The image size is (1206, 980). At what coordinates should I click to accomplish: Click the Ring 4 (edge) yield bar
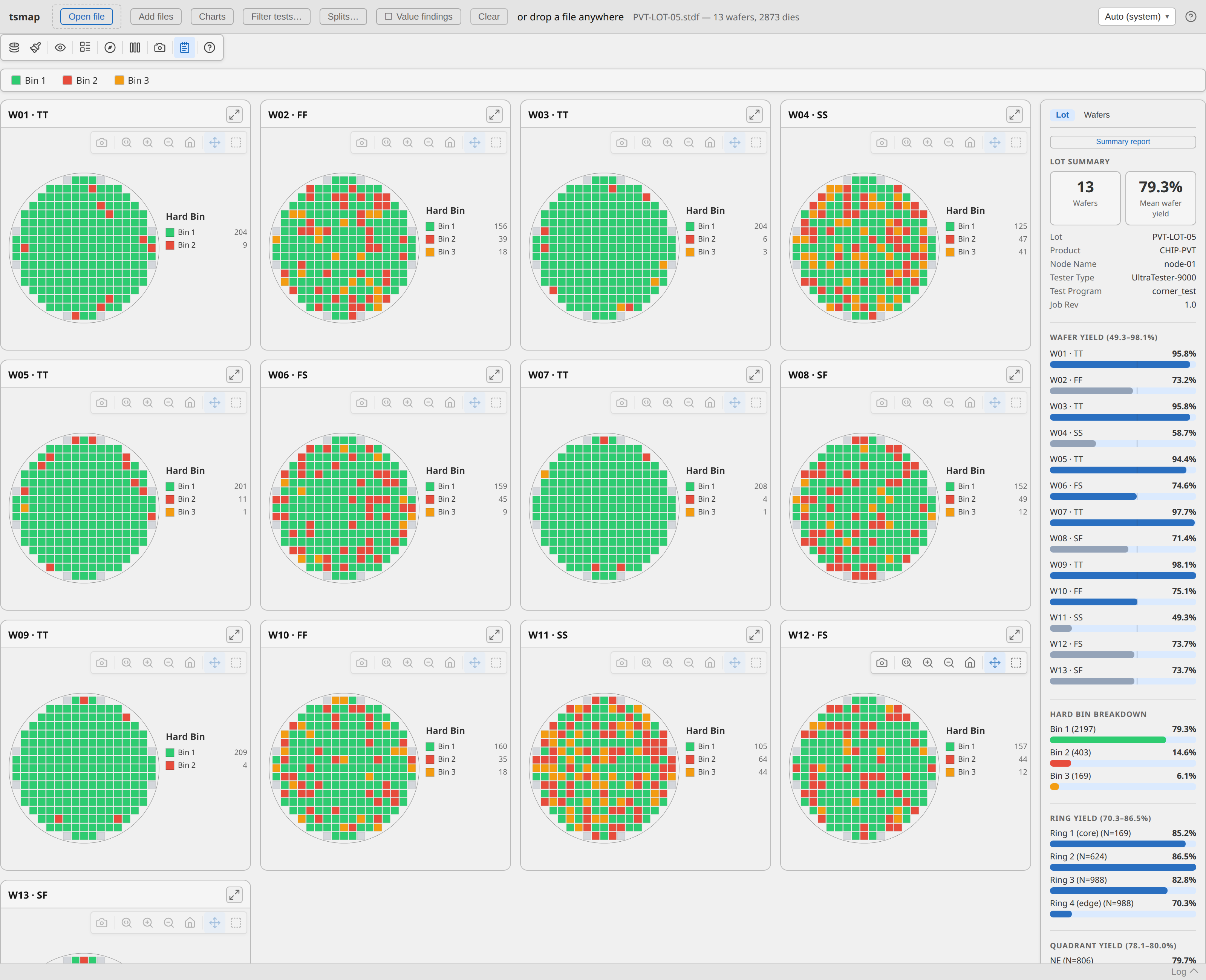coord(1122,914)
